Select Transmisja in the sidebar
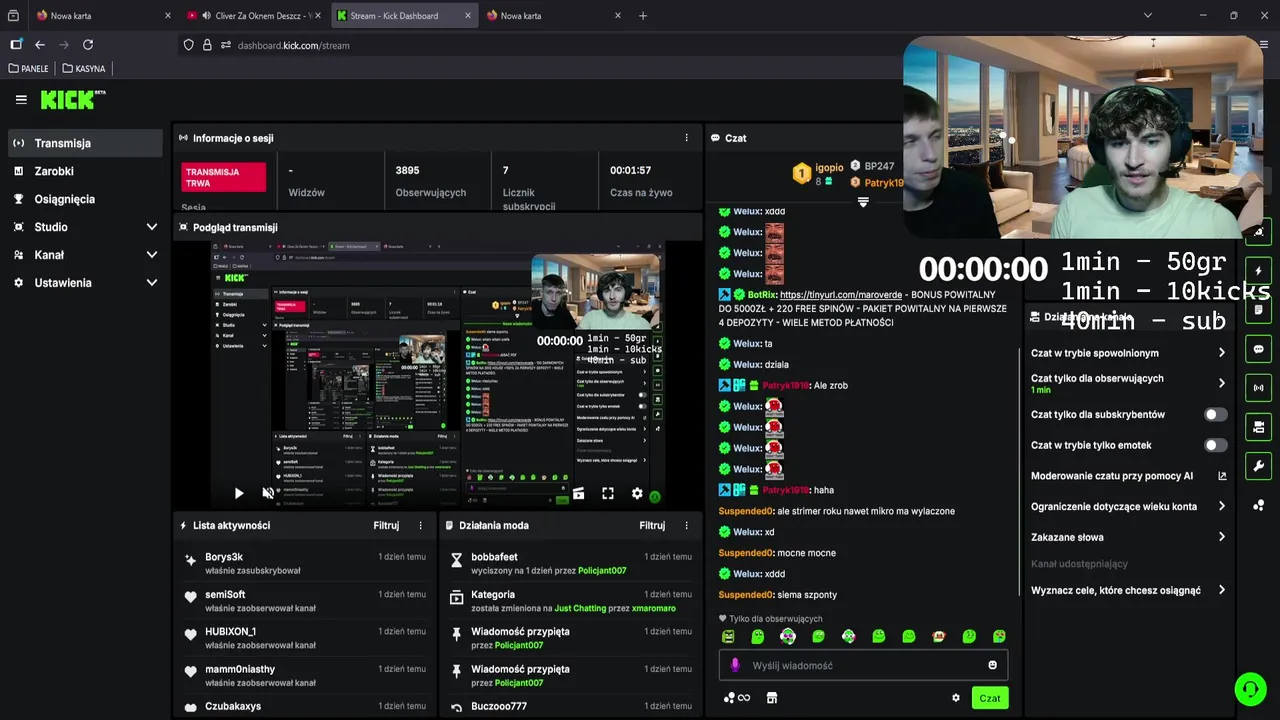 [86, 143]
